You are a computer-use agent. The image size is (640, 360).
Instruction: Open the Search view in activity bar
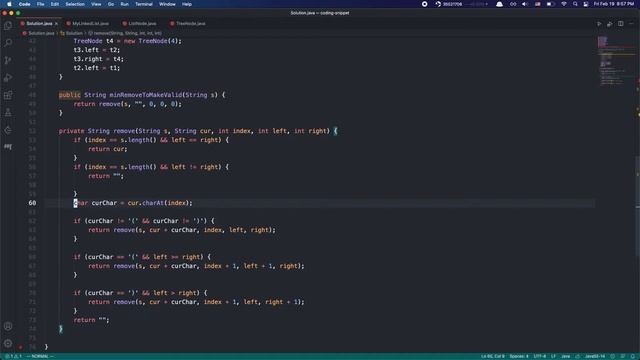tap(8, 43)
